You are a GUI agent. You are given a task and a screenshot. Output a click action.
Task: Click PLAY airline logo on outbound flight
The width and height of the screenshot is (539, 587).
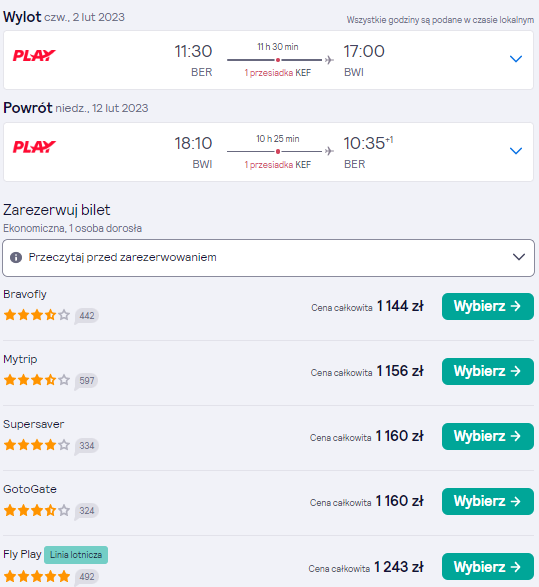point(34,55)
